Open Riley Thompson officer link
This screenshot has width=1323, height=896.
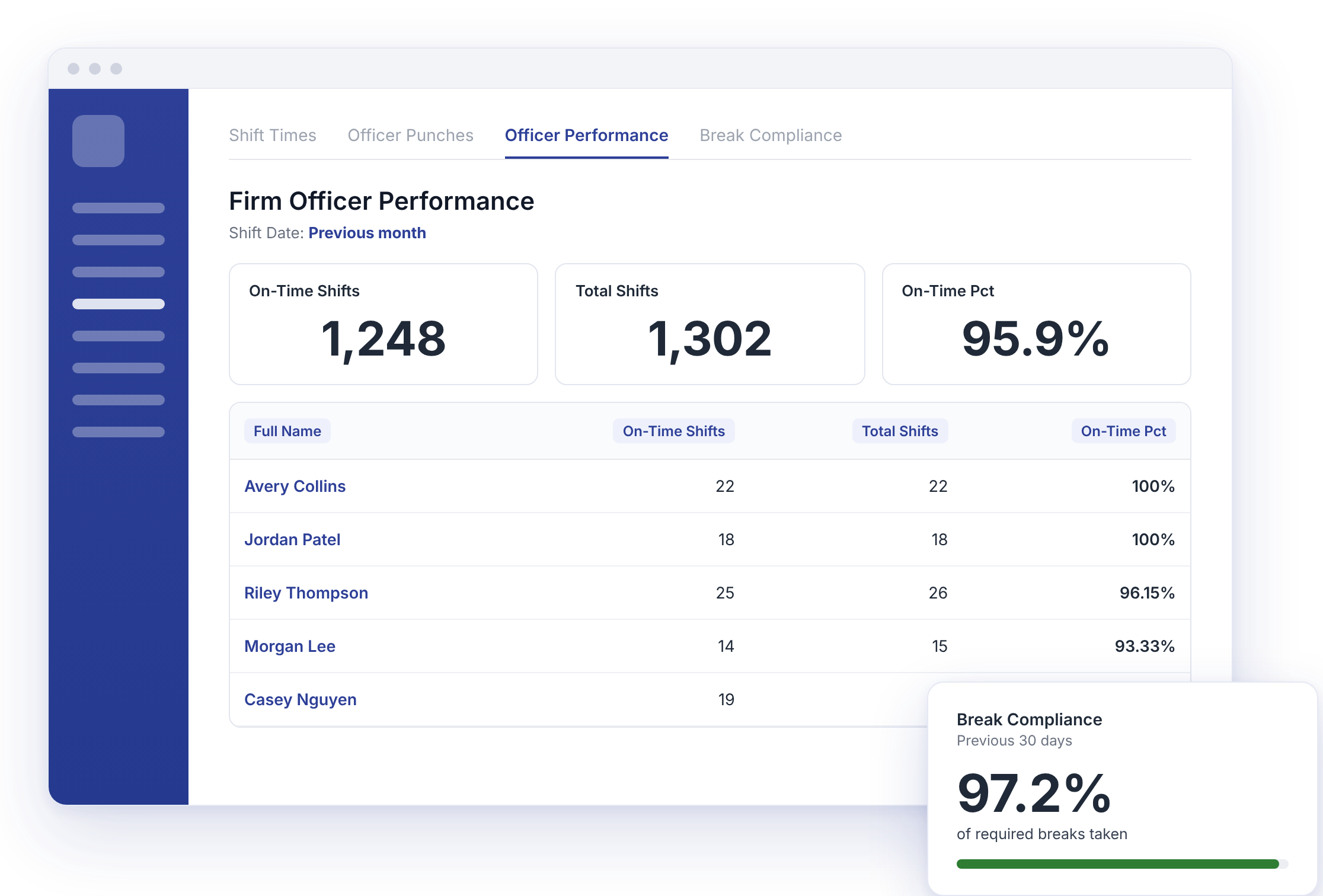(306, 593)
